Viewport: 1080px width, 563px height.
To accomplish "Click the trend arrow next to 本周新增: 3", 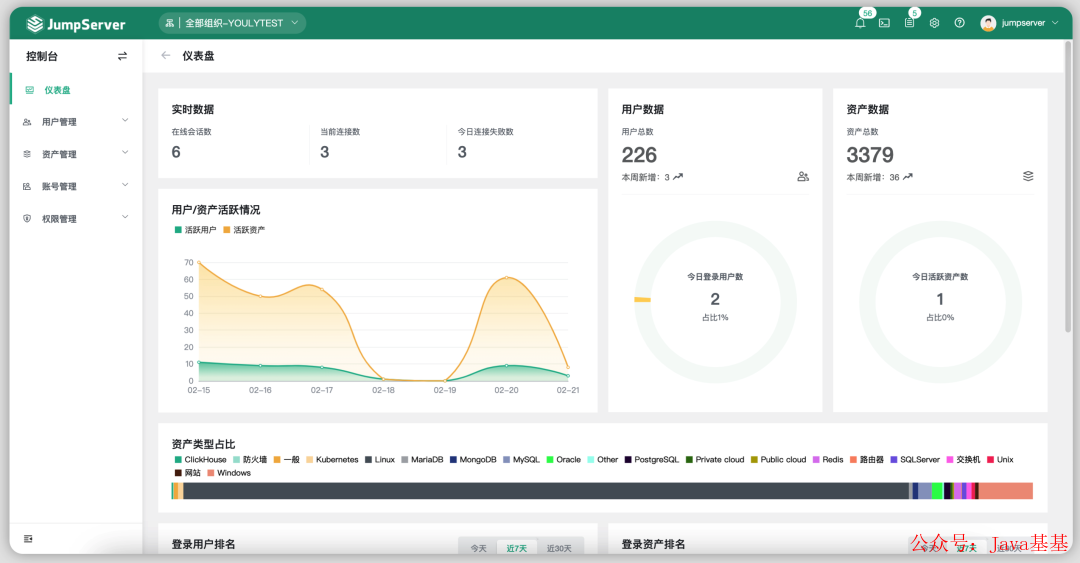I will click(x=678, y=177).
